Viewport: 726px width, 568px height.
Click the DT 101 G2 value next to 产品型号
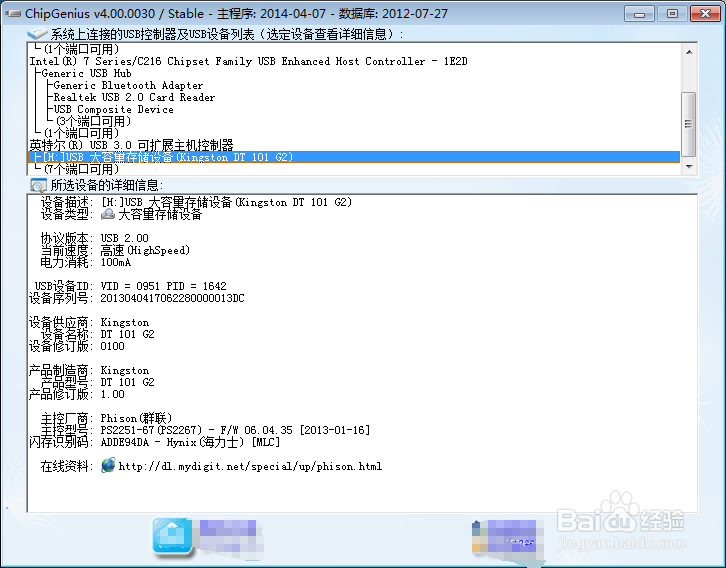[x=127, y=382]
